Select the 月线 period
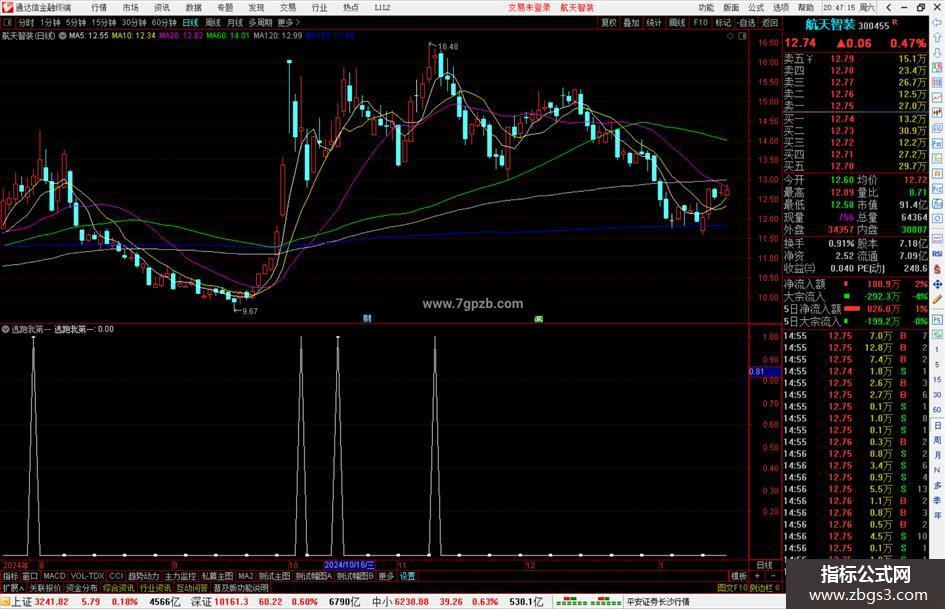This screenshot has width=945, height=609. tap(235, 22)
